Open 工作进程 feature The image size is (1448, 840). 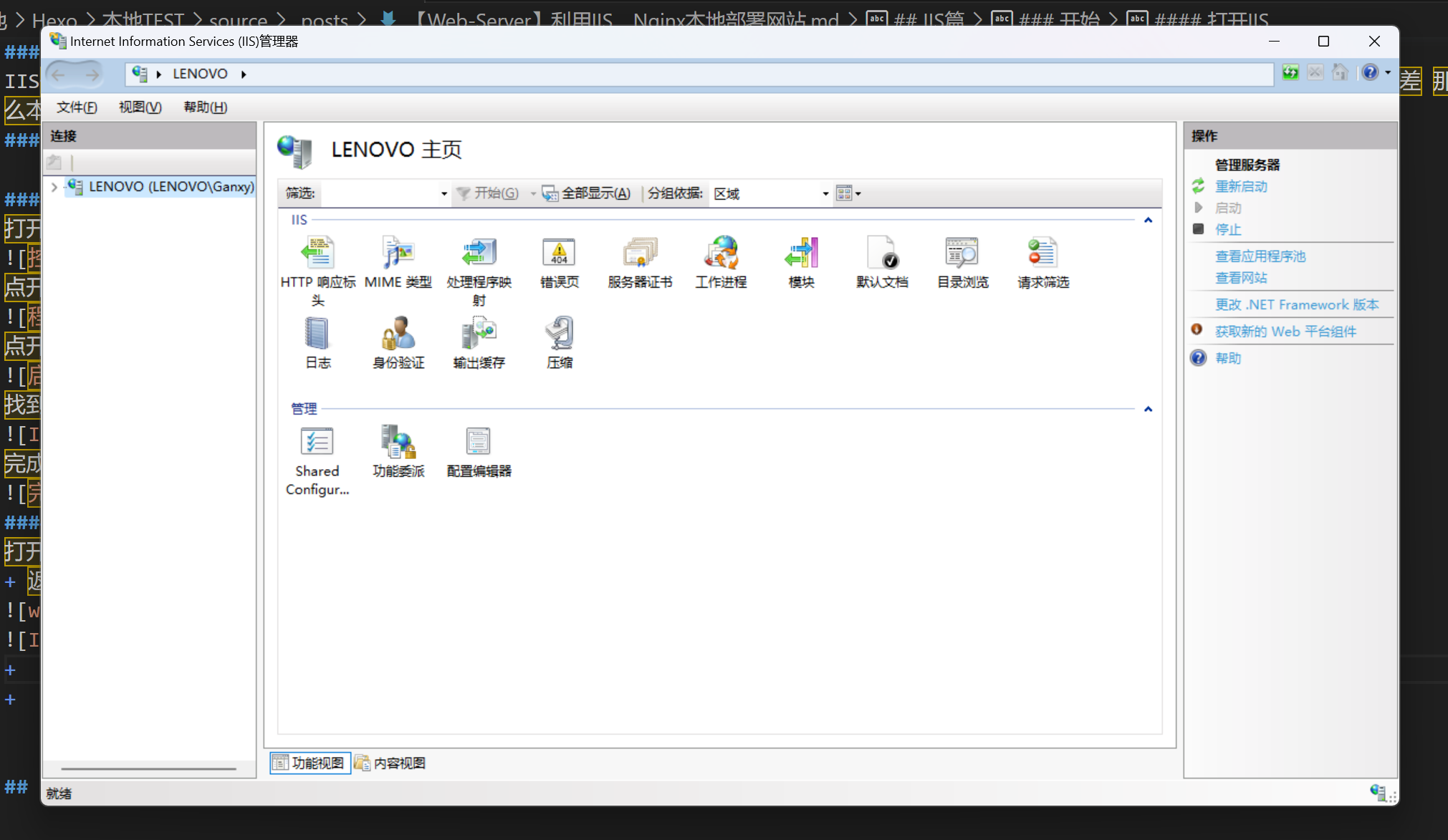[721, 262]
